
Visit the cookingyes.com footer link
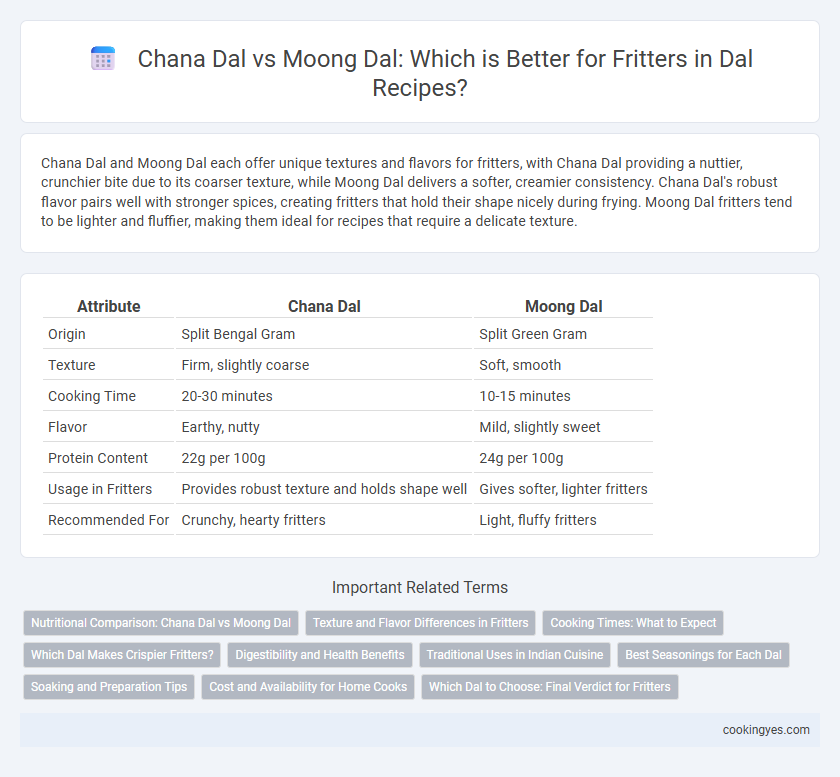coord(766,730)
